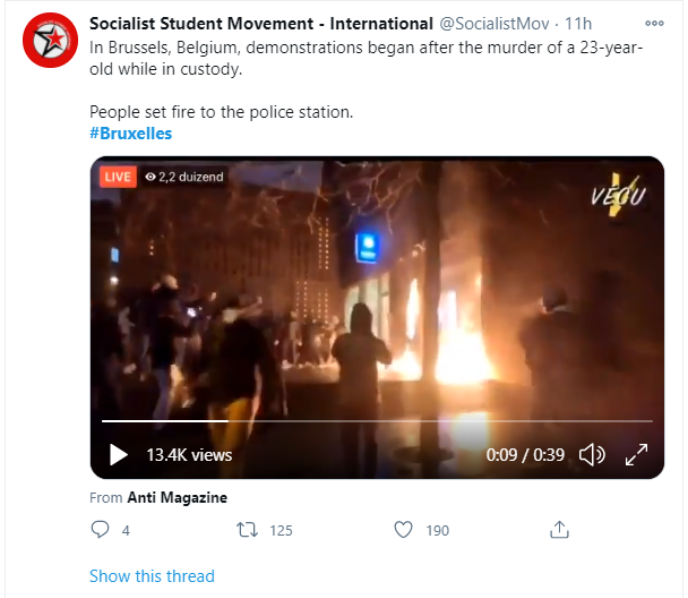Click the Show this thread link
Screen dimensions: 688x598
click(152, 576)
